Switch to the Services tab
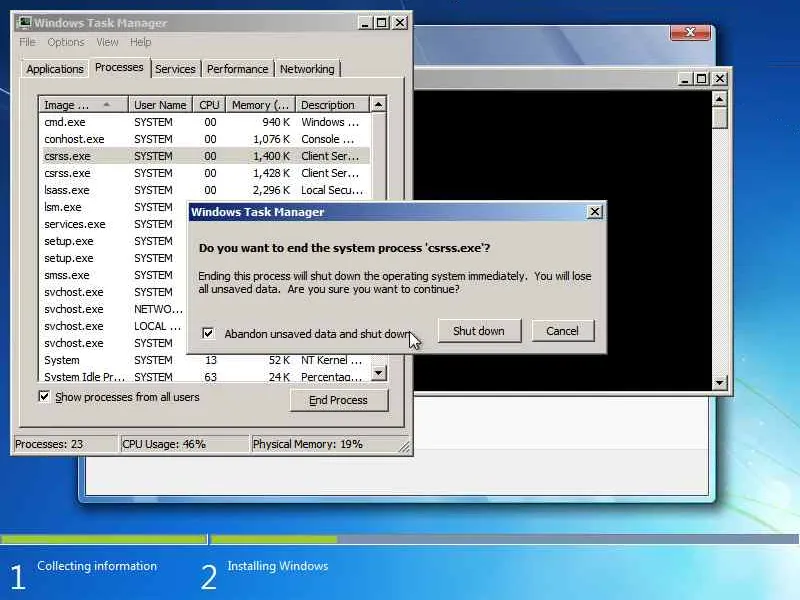Viewport: 800px width, 600px height. coord(175,69)
